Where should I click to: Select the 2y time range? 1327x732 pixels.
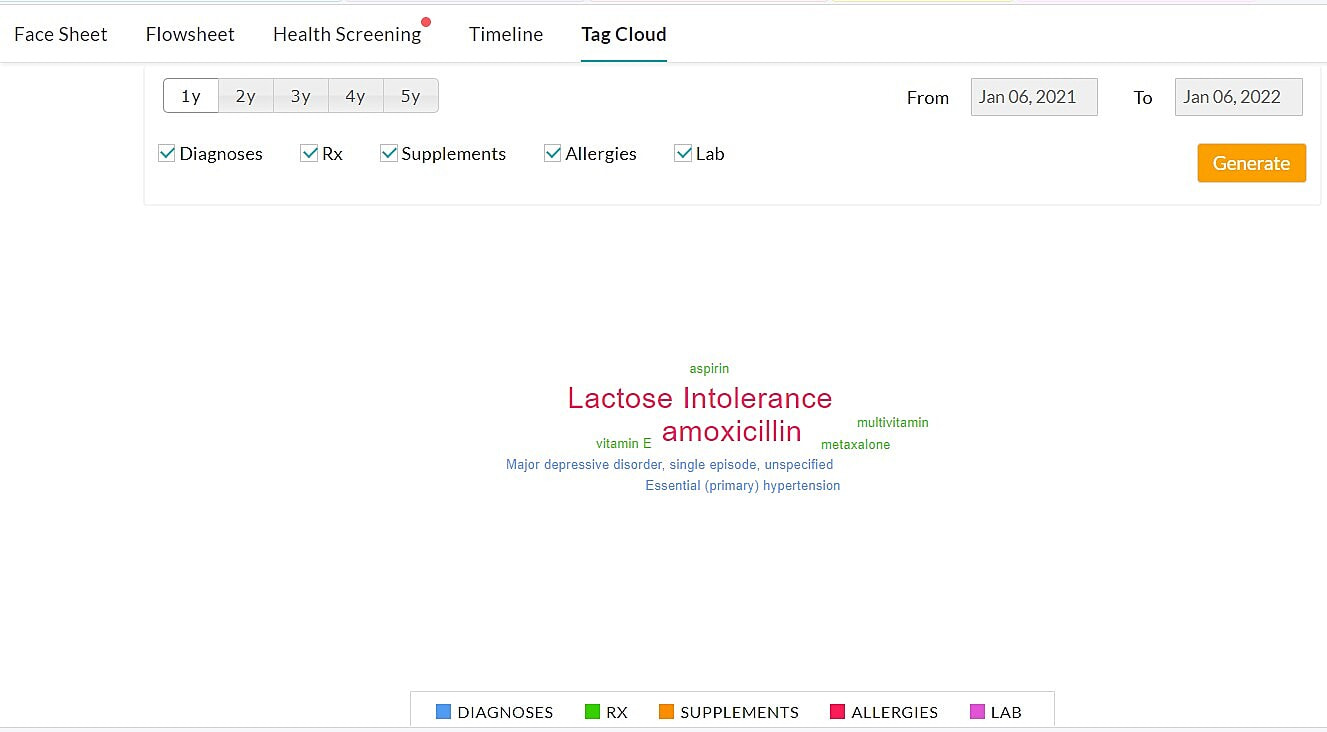pos(245,95)
